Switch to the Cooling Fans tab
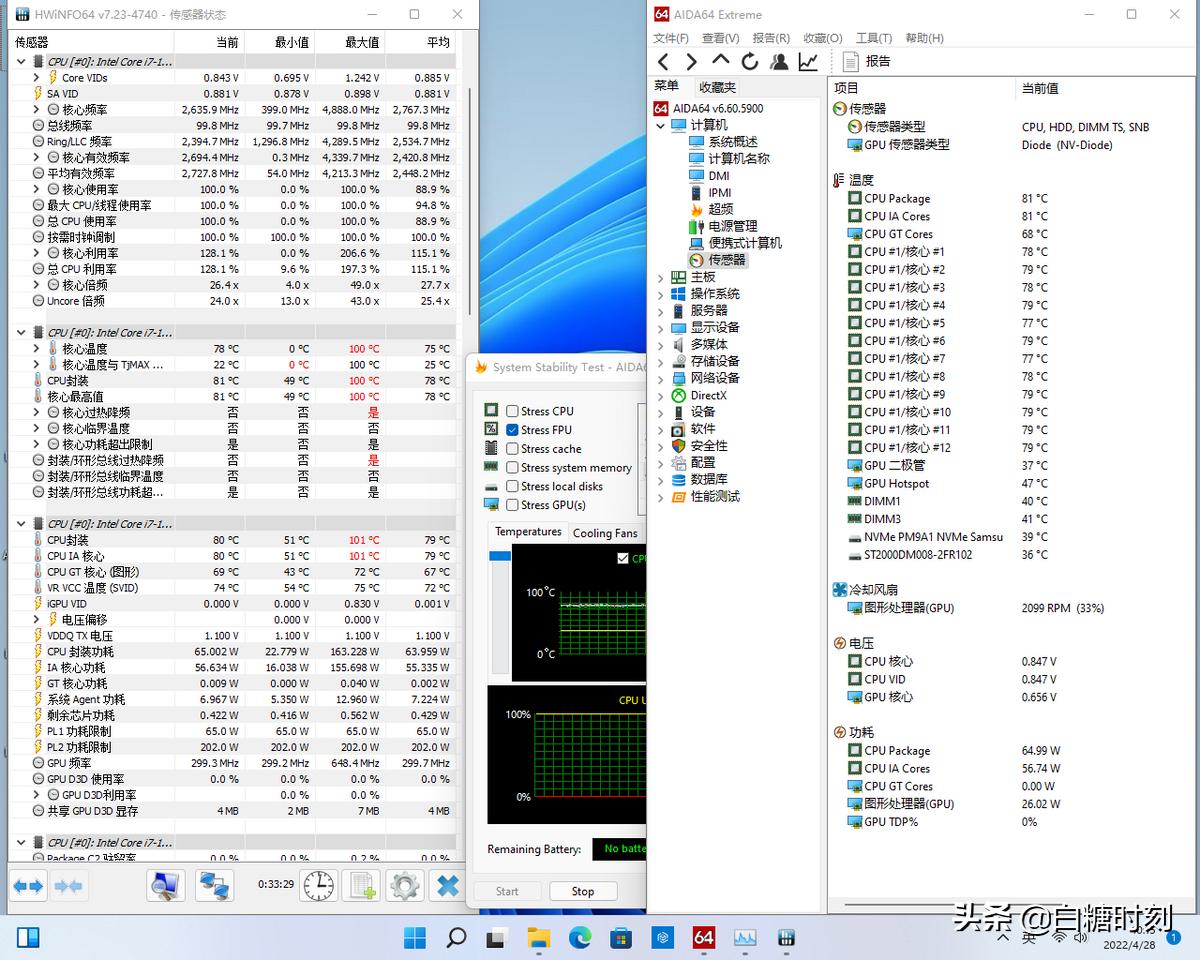The height and width of the screenshot is (960, 1200). (x=605, y=532)
